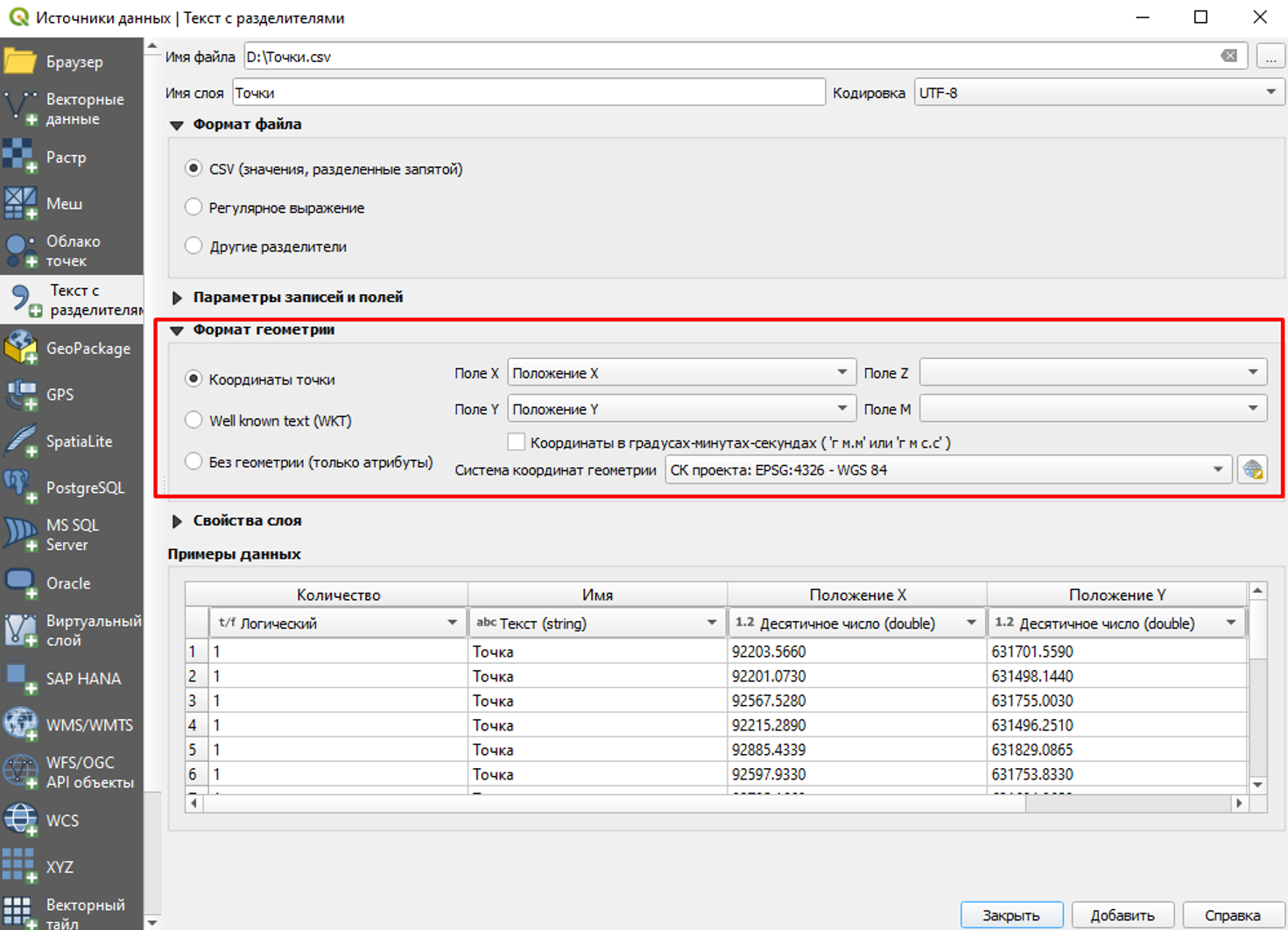This screenshot has height=930, width=1288.
Task: Open the Поле X field dropdown
Action: 680,373
